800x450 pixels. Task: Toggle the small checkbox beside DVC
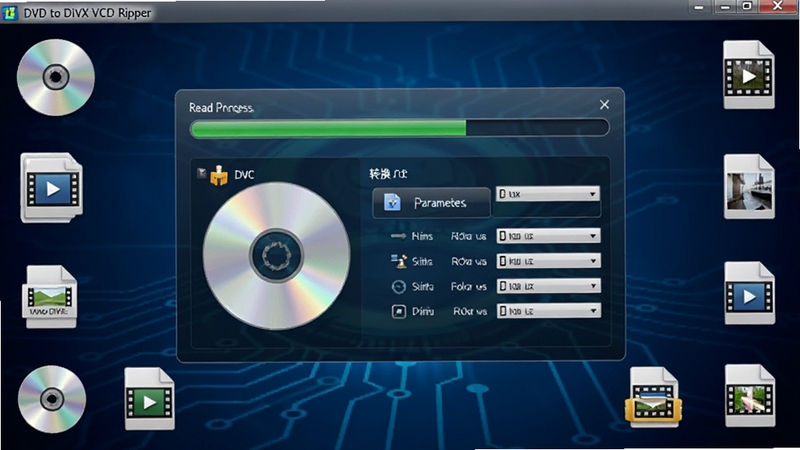click(x=202, y=173)
